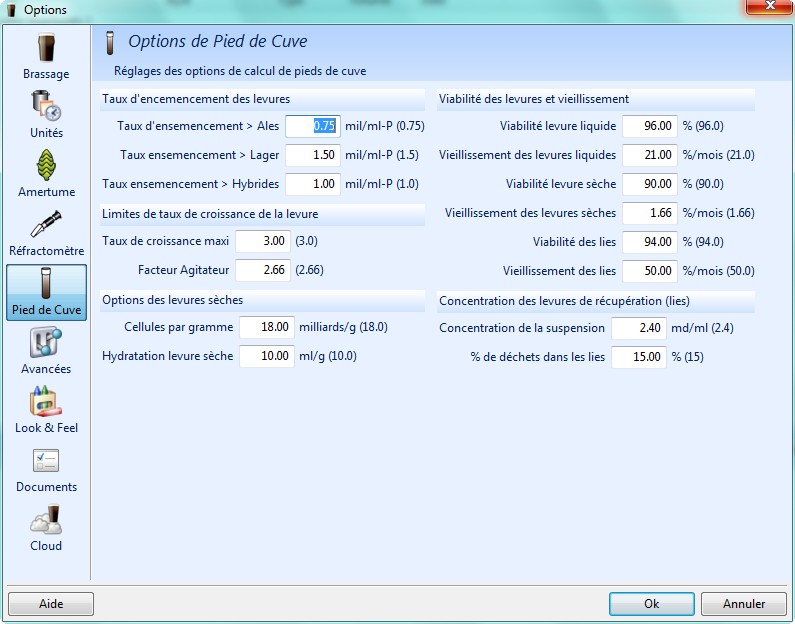The width and height of the screenshot is (795, 624).
Task: Select the Look & Feel icon
Action: point(46,402)
